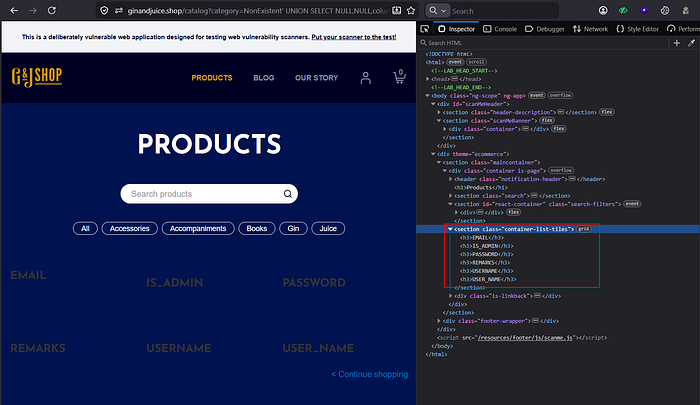Select the Juice category filter
This screenshot has height=405, width=700.
click(x=328, y=229)
